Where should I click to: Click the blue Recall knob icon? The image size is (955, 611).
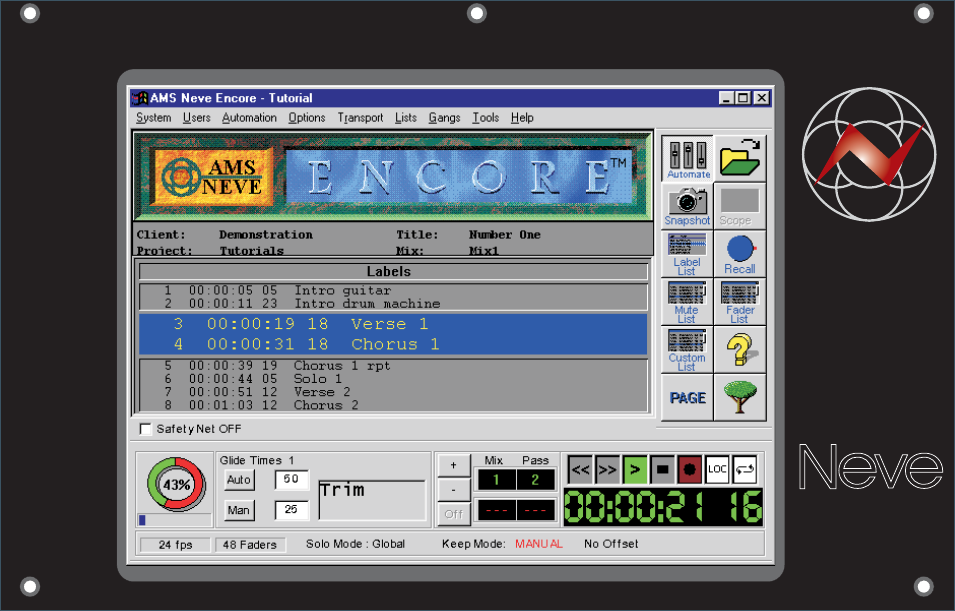(739, 254)
